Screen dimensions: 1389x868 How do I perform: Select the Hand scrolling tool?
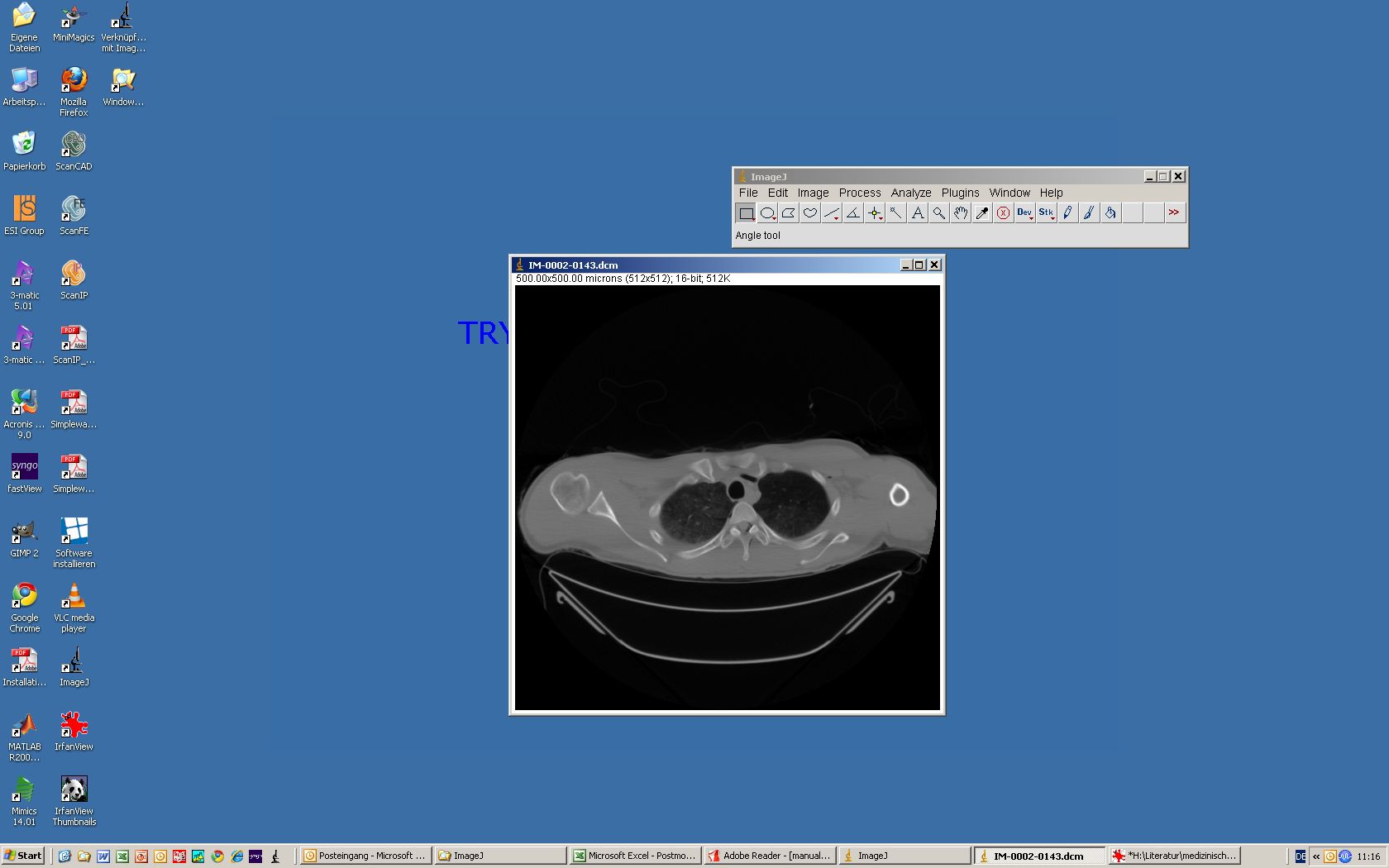point(961,213)
